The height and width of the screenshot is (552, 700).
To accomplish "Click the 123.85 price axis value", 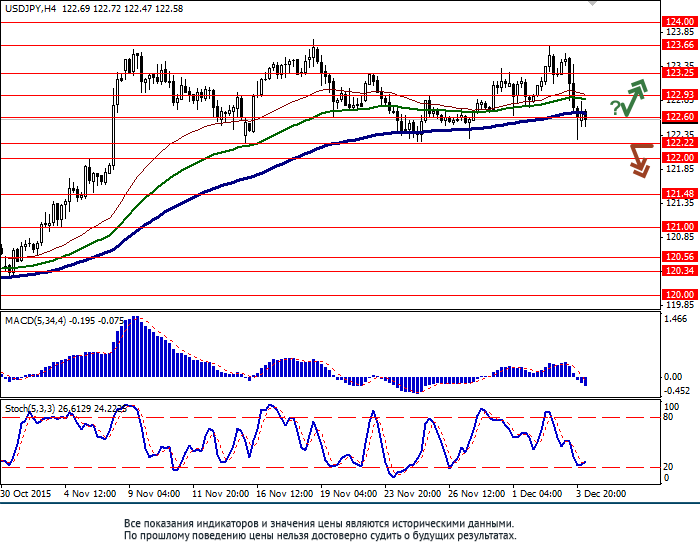I will coord(680,32).
